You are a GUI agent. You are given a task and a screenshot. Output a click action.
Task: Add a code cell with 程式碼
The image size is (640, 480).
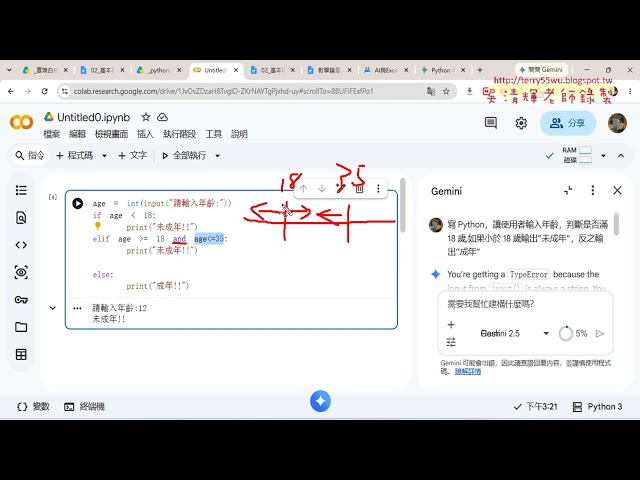coord(74,156)
